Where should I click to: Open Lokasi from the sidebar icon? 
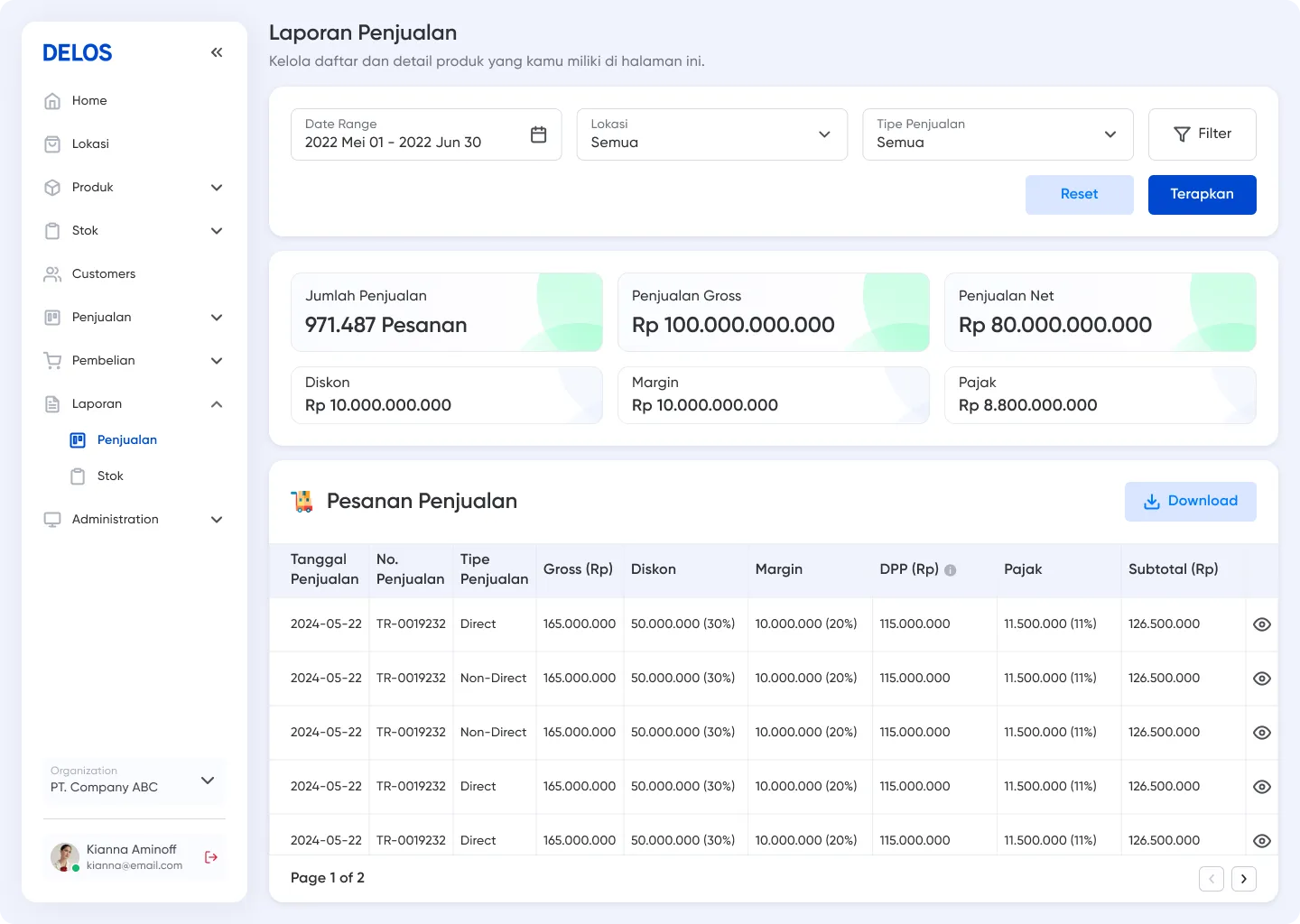click(52, 144)
